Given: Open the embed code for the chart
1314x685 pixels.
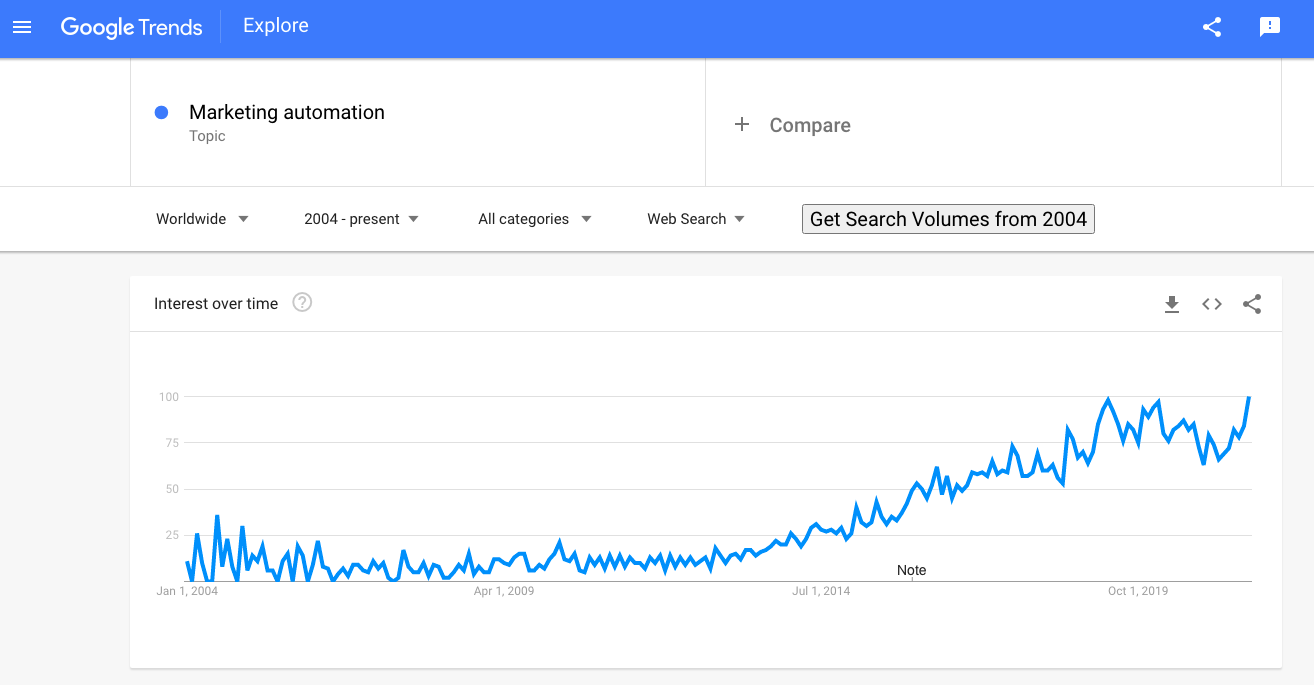Looking at the screenshot, I should (x=1211, y=304).
